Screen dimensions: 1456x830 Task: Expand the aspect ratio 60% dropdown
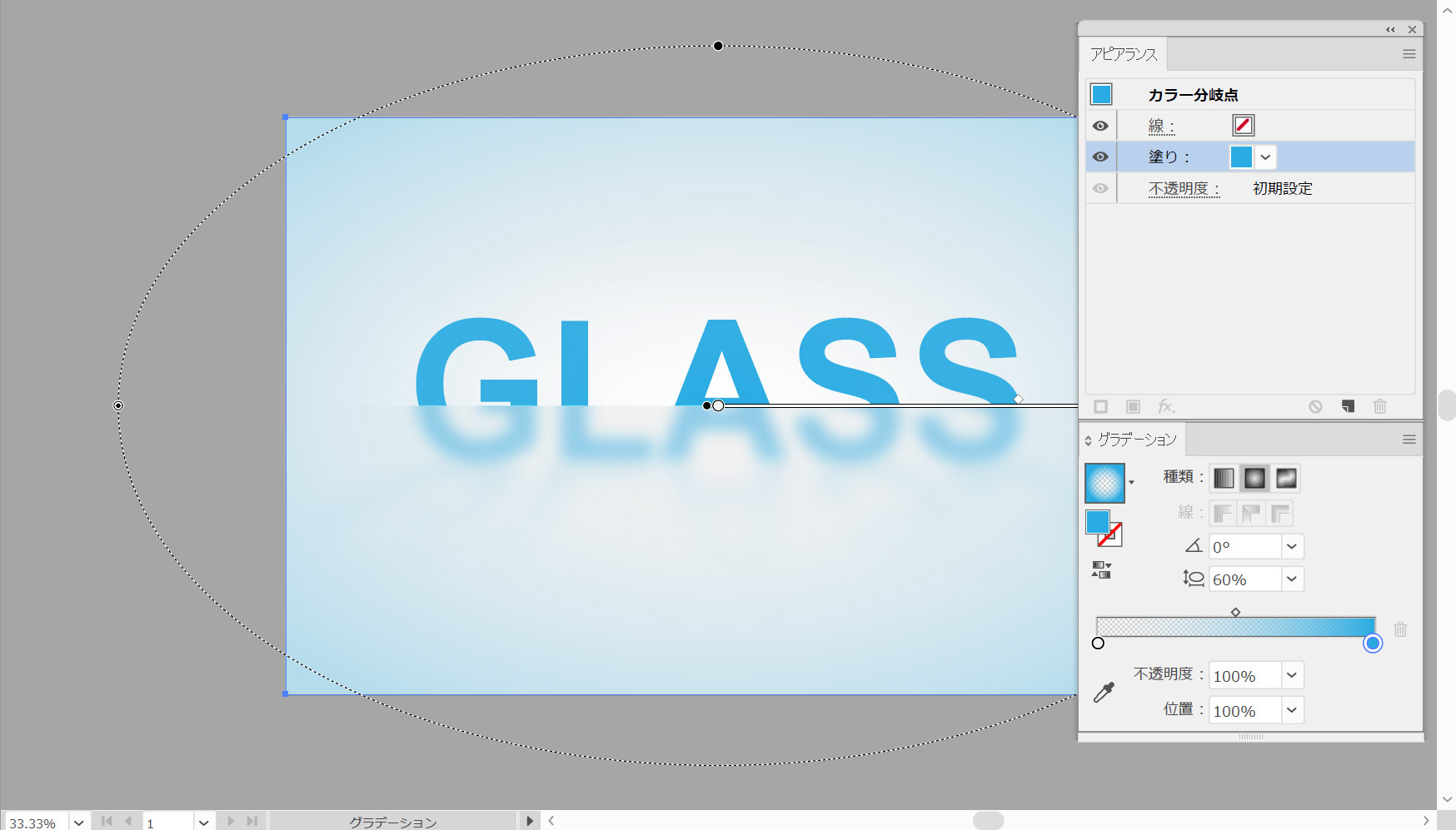pyautogui.click(x=1291, y=579)
